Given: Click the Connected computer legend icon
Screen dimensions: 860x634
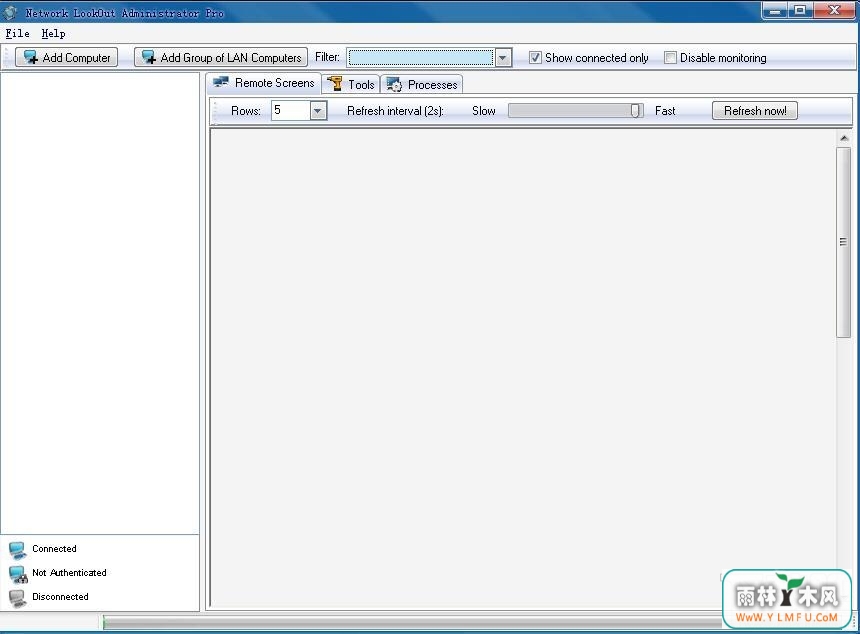Looking at the screenshot, I should tap(17, 550).
